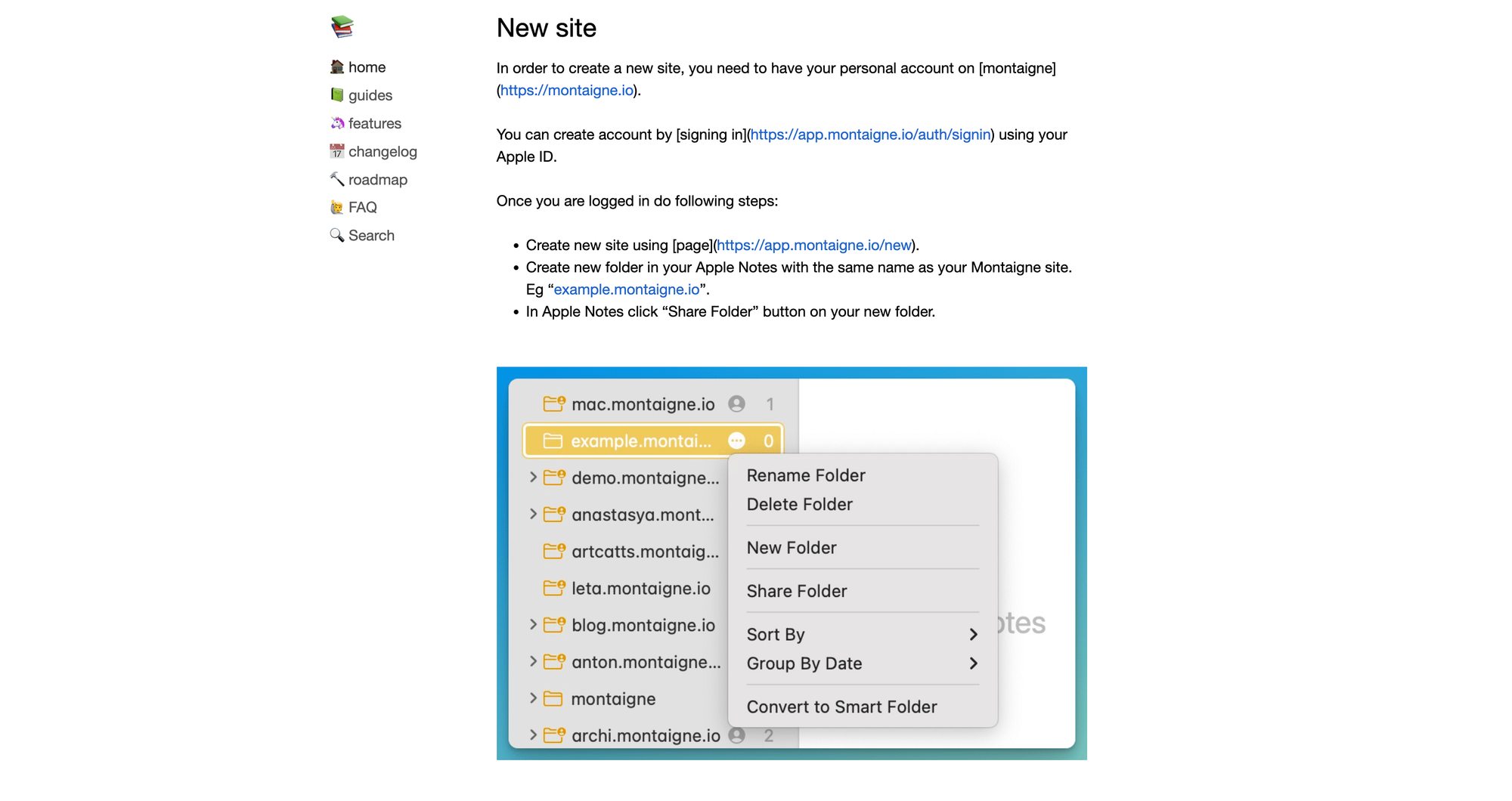Click the house icon beside home
Viewport: 1512px width, 801px height.
[x=337, y=67]
